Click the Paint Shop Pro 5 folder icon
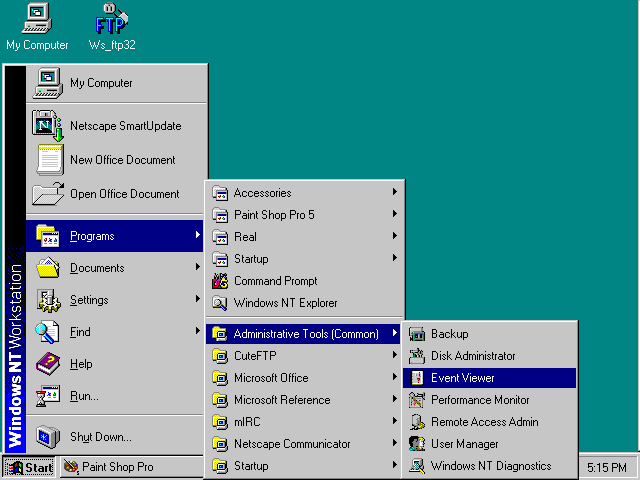The image size is (640, 480). [220, 215]
